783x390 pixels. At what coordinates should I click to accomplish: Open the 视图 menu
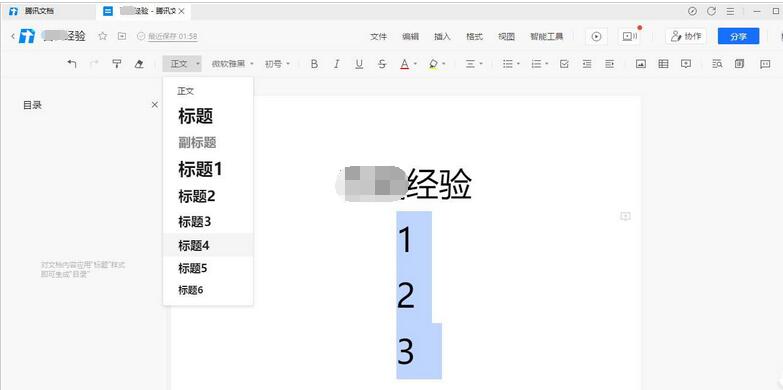pyautogui.click(x=506, y=36)
